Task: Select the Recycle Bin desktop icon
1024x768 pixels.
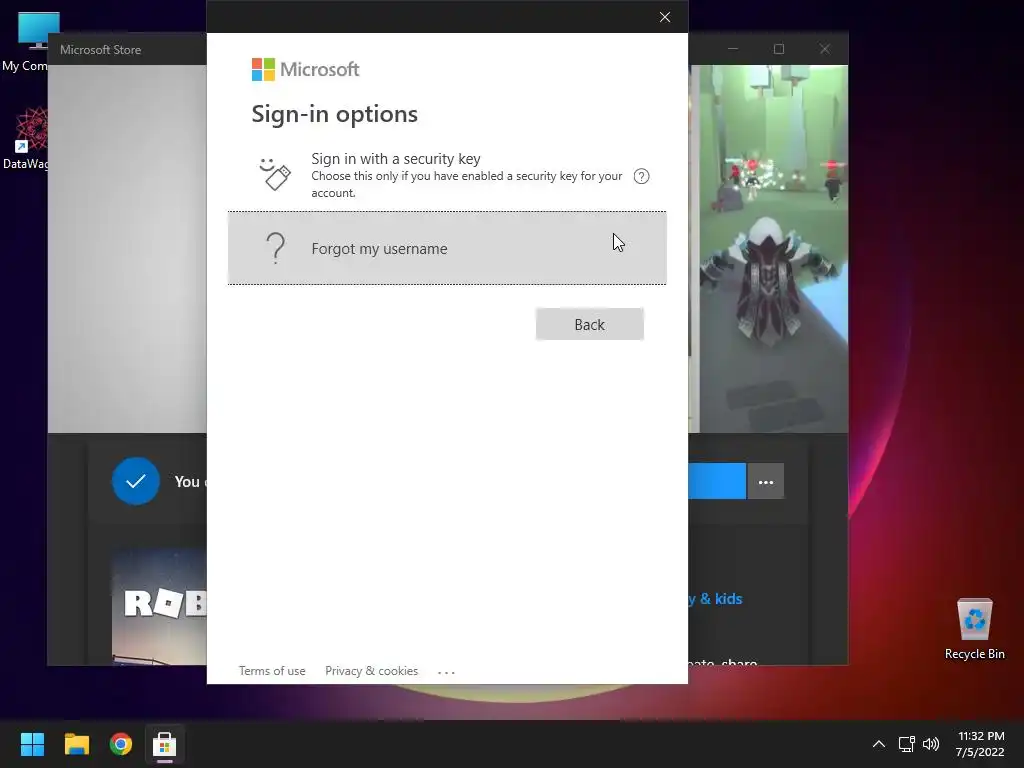Action: pos(974,629)
